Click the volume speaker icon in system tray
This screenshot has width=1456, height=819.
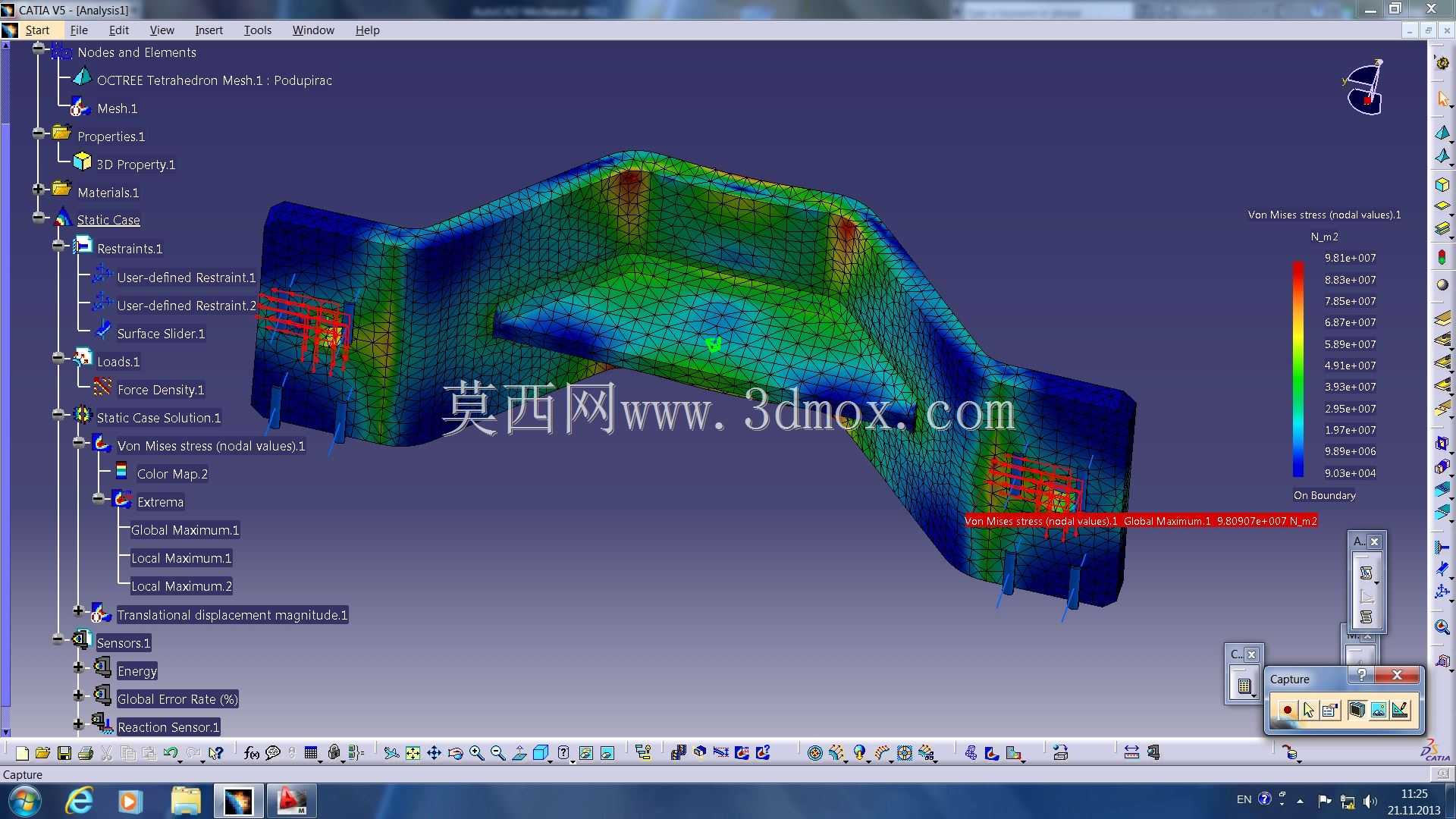click(1370, 801)
